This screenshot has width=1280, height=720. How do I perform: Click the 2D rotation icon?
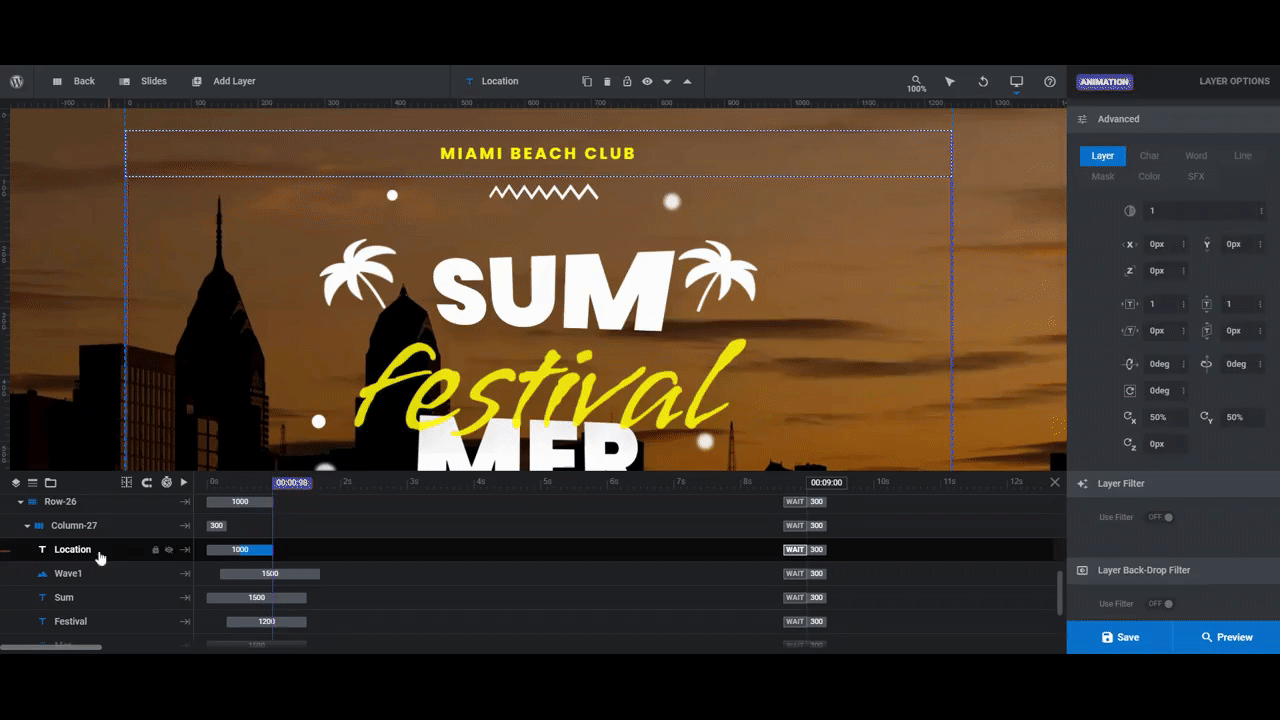[x=1130, y=391]
